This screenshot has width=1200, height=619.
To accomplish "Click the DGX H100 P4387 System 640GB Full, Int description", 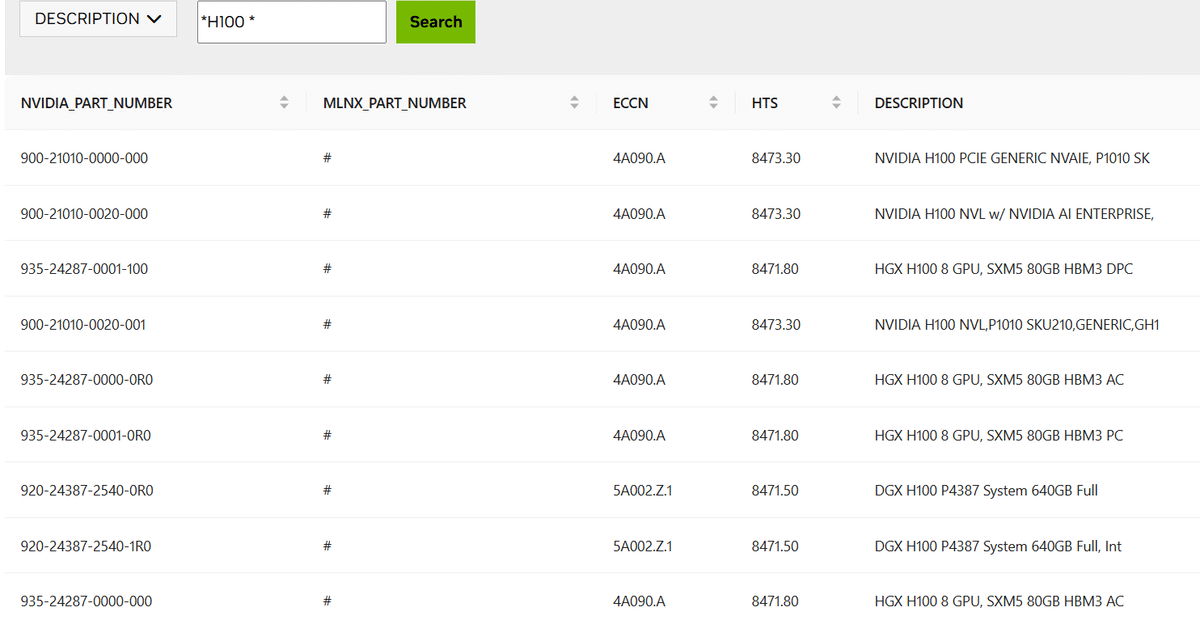I will [x=997, y=546].
